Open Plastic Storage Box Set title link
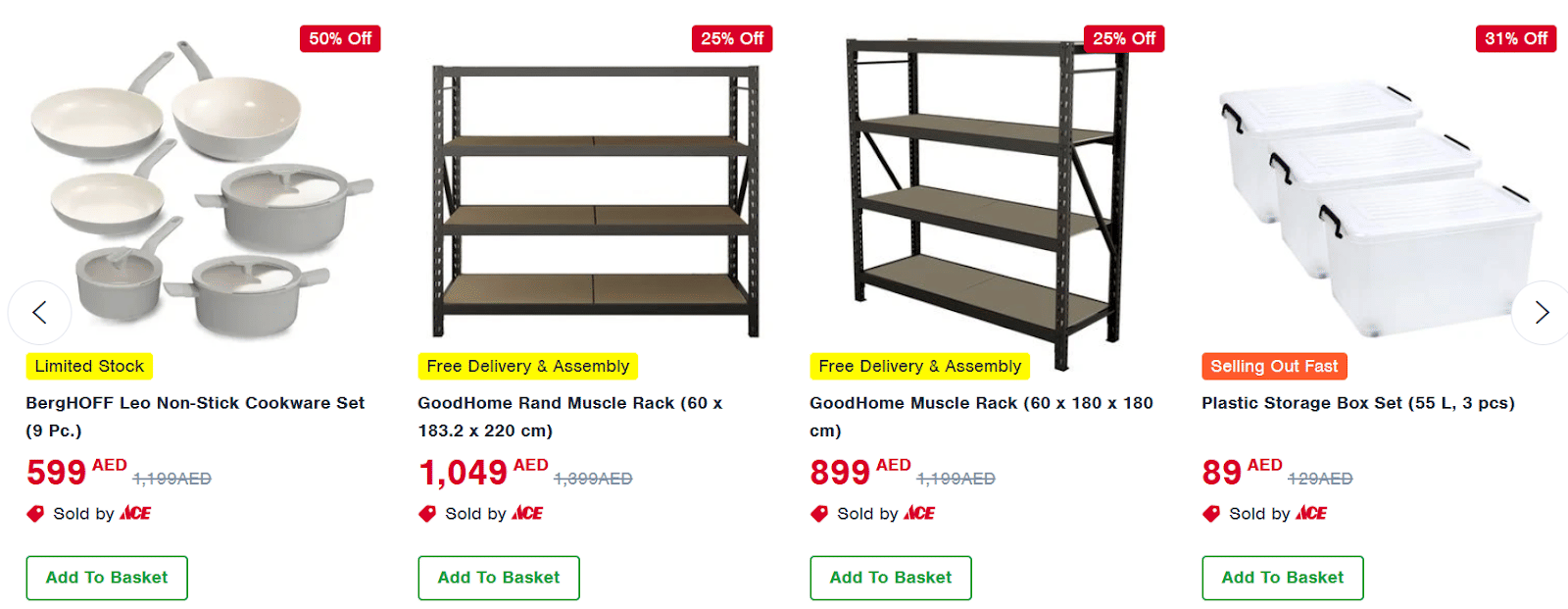1568x609 pixels. click(x=1357, y=403)
